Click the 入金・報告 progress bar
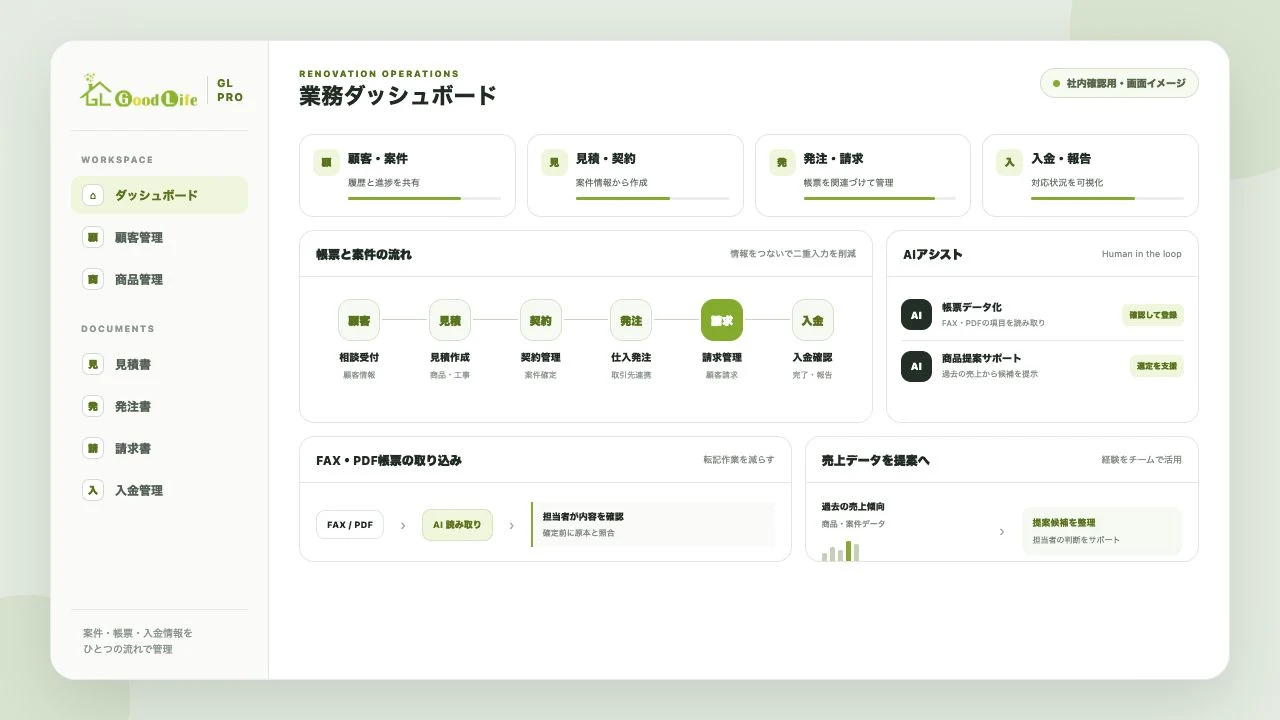This screenshot has width=1280, height=720. click(x=1107, y=198)
